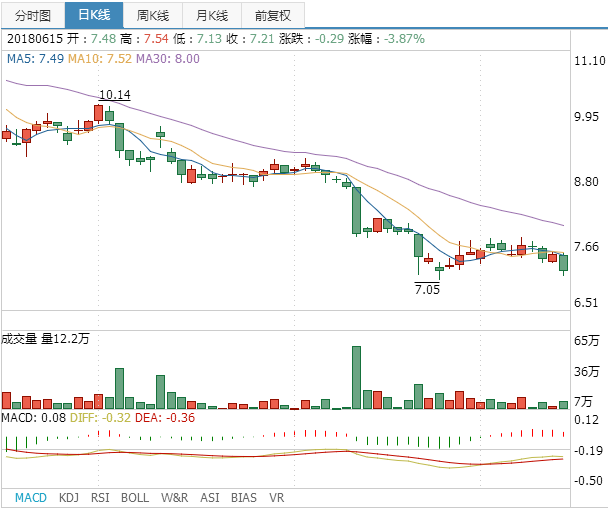Switch to the KDJ indicator
Viewport: 608px width, 511px height.
(x=69, y=497)
